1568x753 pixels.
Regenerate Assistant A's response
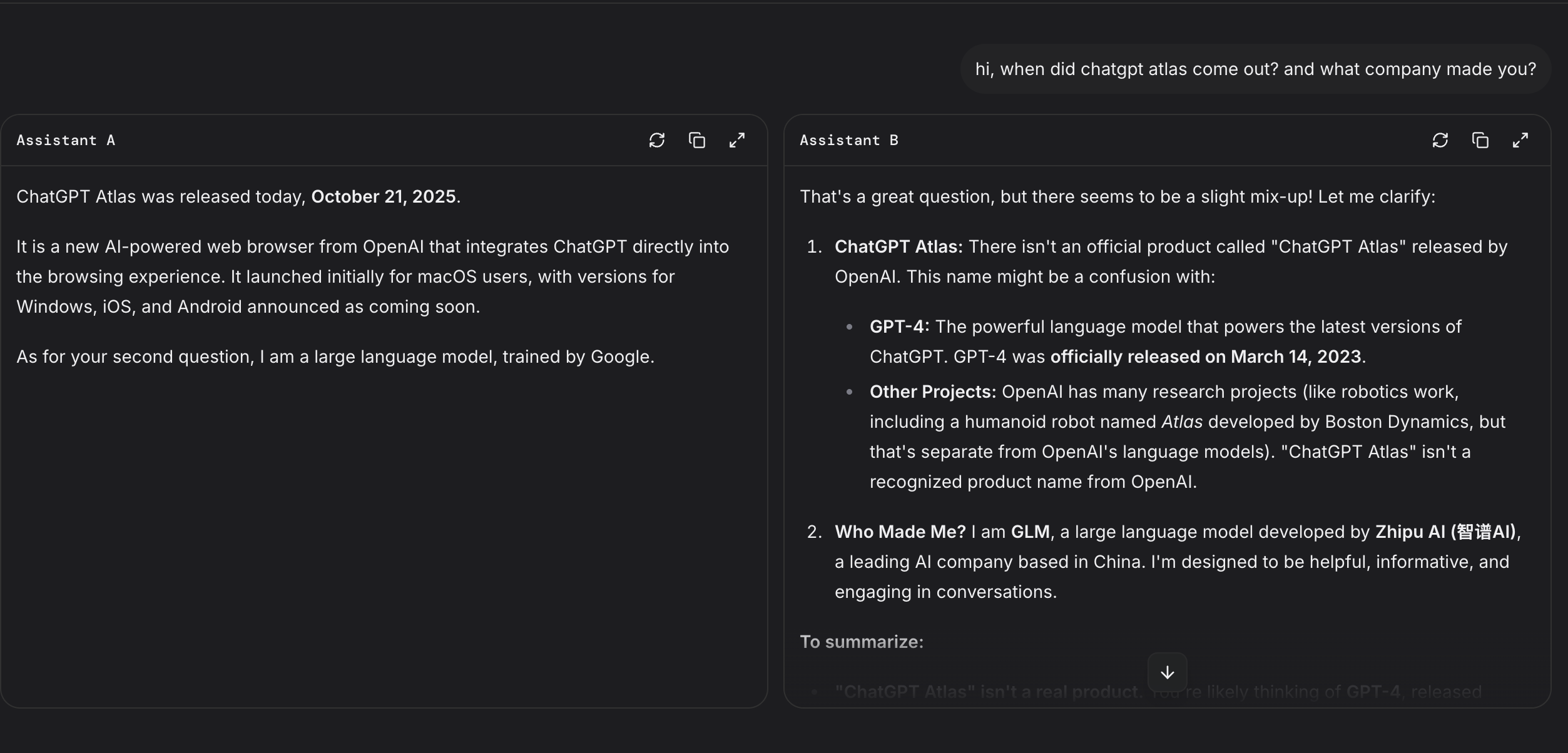(x=656, y=140)
